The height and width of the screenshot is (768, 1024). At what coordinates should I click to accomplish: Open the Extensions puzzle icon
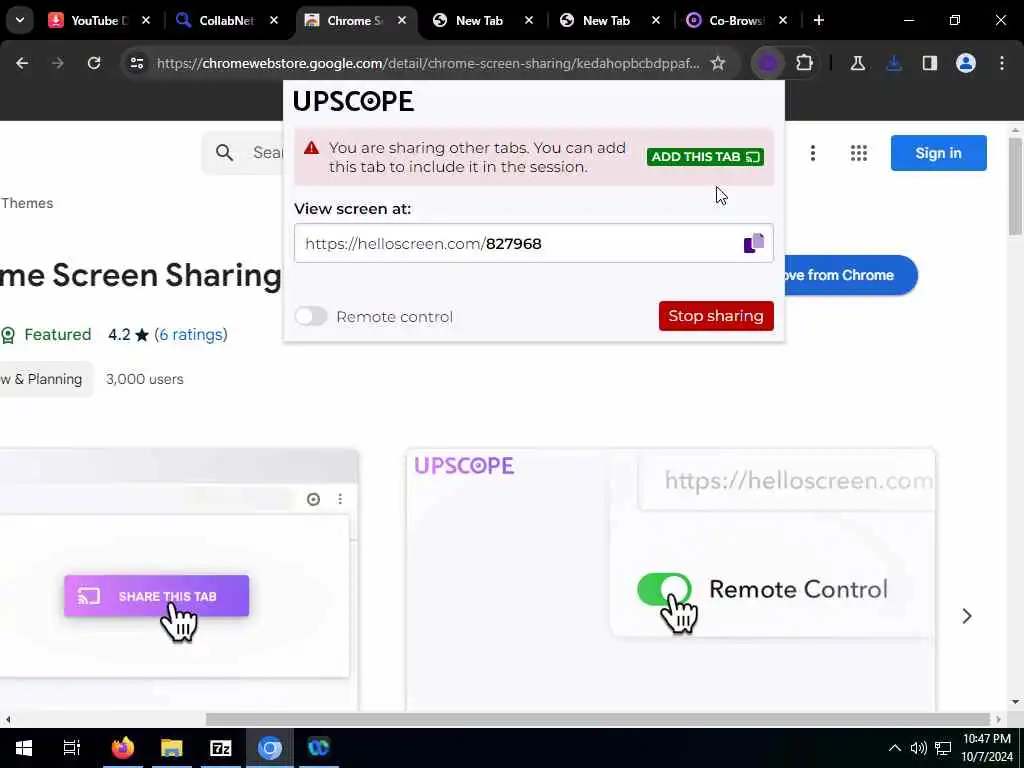pos(804,63)
